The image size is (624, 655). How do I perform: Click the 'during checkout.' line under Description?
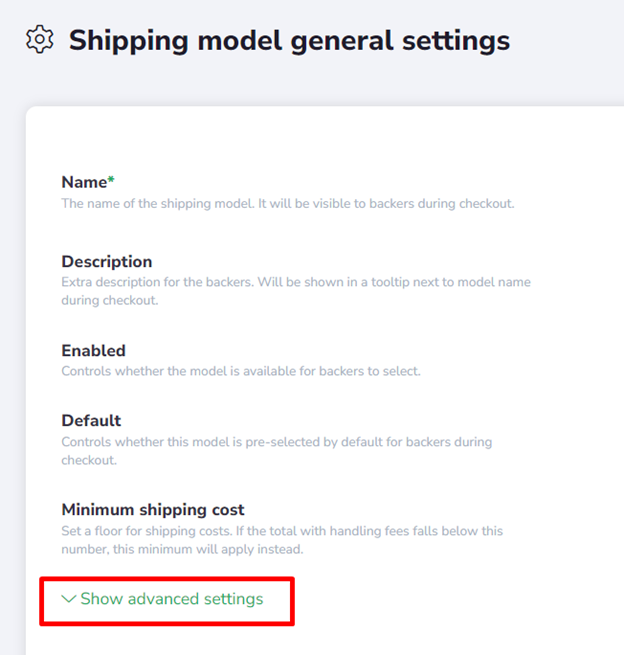tap(109, 300)
